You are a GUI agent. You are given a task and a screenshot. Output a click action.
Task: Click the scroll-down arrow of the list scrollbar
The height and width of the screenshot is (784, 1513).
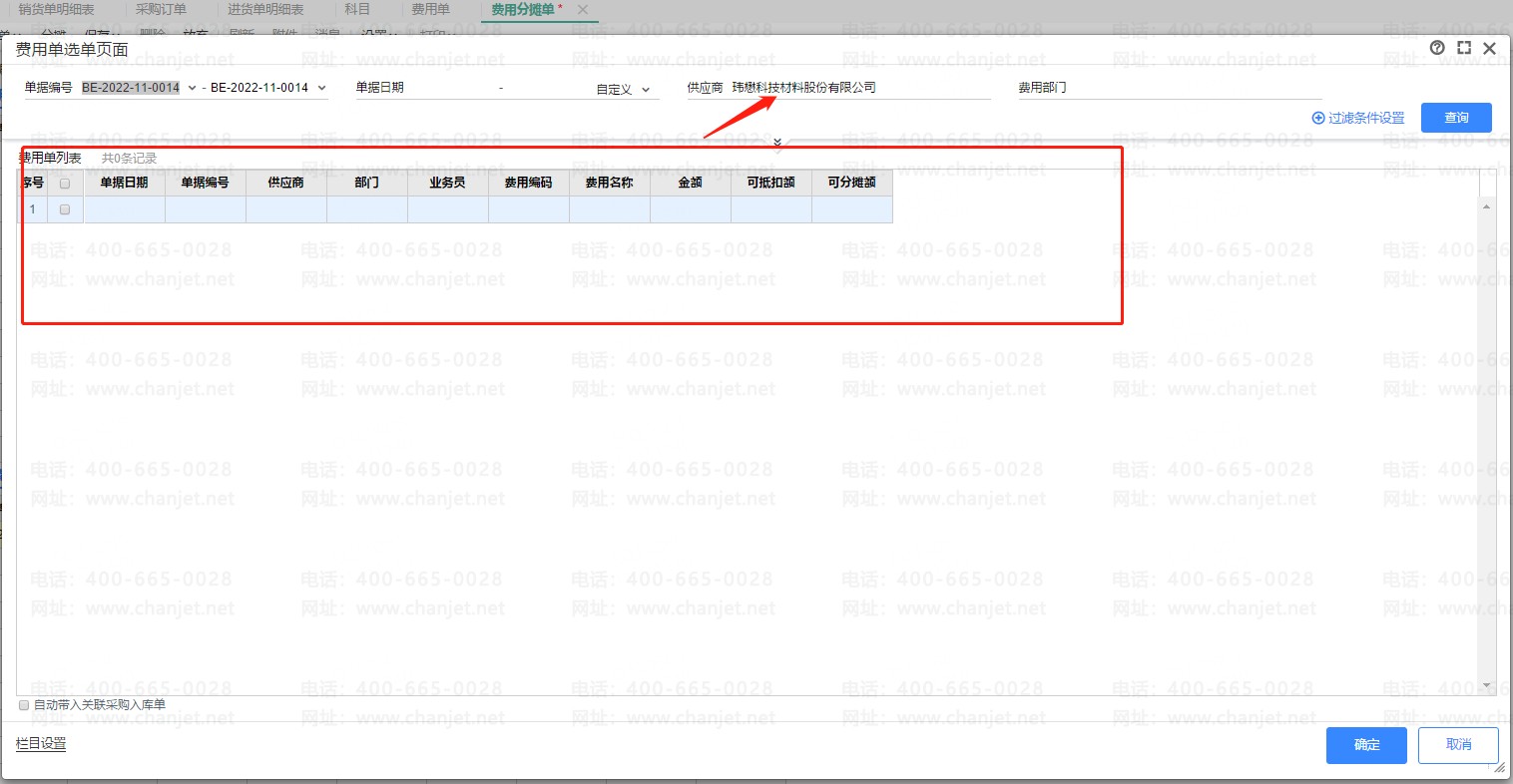pos(1487,686)
